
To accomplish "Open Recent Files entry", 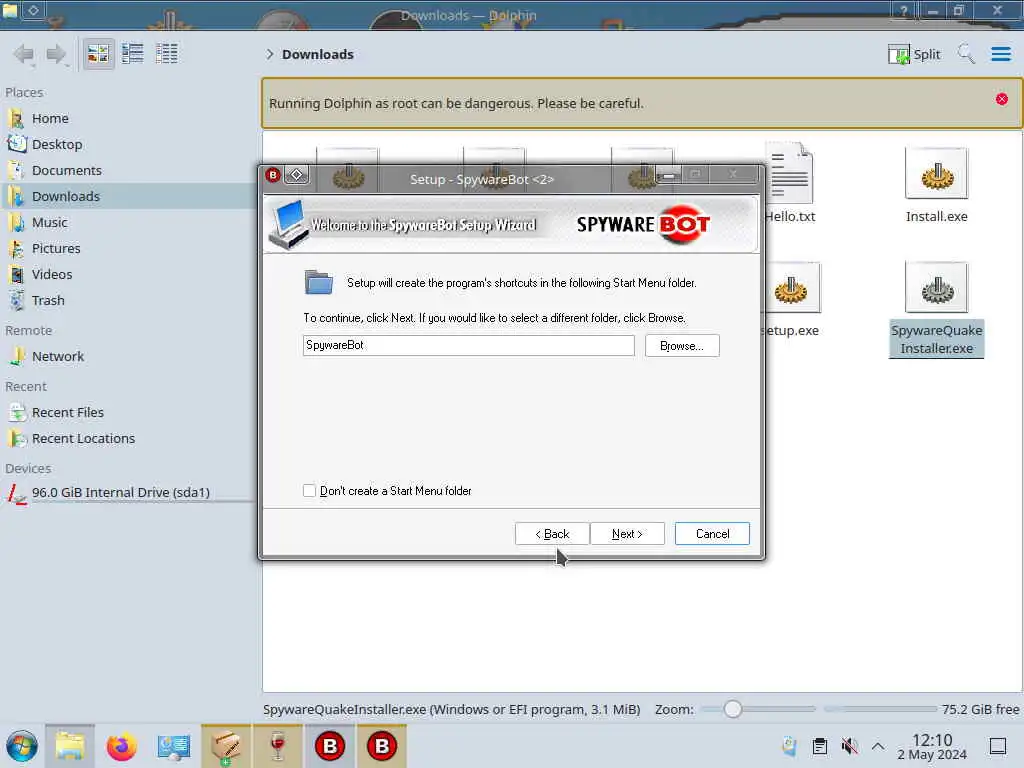I will [x=67, y=413].
